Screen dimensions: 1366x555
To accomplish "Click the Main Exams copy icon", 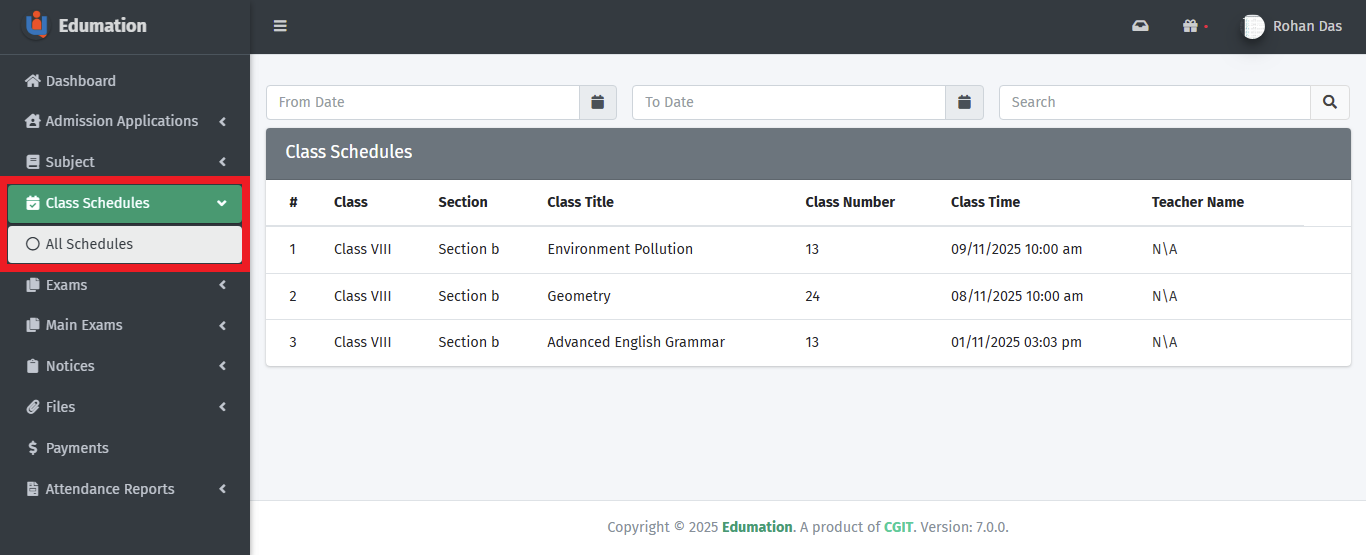I will coord(33,325).
